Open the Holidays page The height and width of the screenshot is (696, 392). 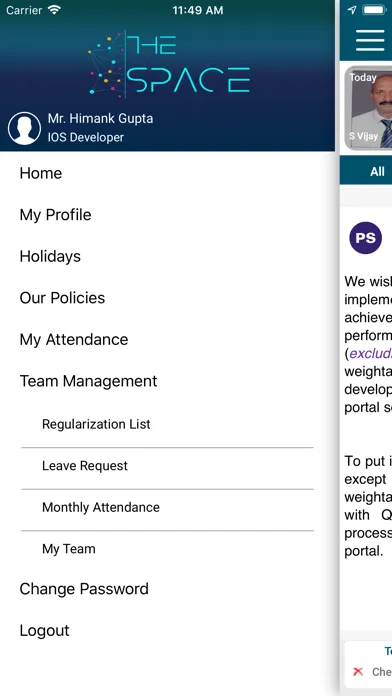[50, 256]
